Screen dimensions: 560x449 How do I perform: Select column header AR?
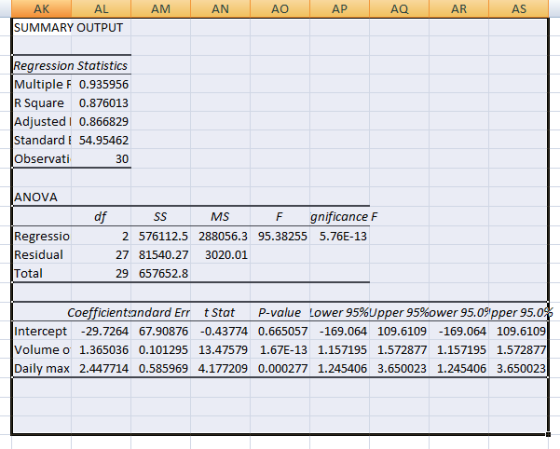point(459,9)
